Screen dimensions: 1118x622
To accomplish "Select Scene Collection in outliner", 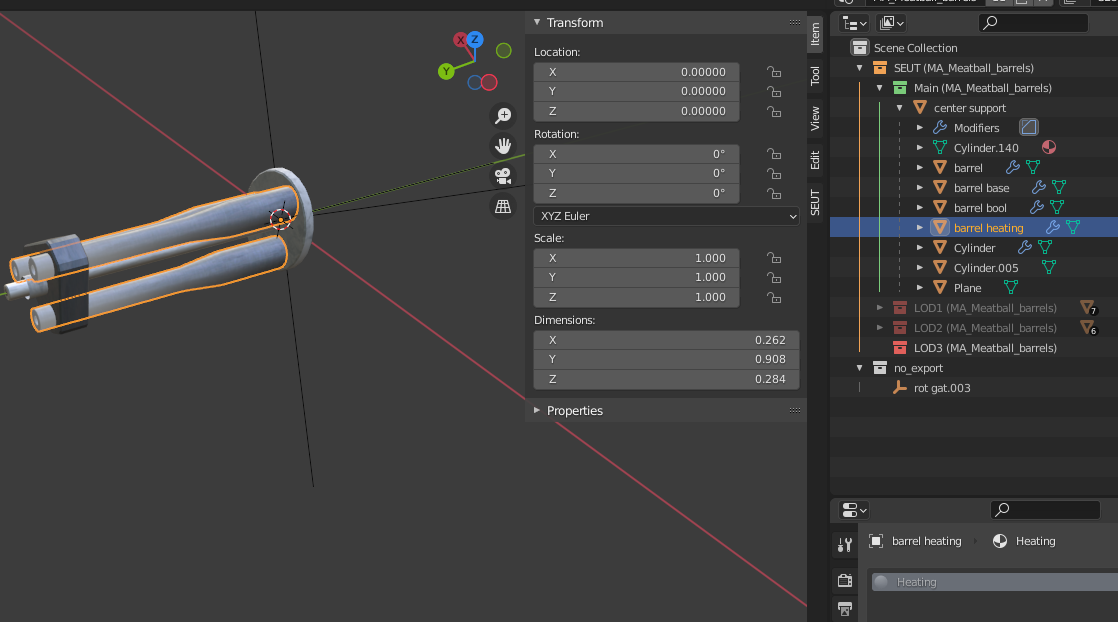I will click(x=915, y=48).
